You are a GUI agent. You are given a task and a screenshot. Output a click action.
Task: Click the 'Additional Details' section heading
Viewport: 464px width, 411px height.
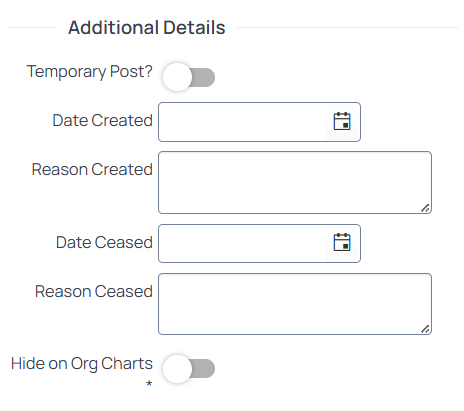tap(147, 27)
